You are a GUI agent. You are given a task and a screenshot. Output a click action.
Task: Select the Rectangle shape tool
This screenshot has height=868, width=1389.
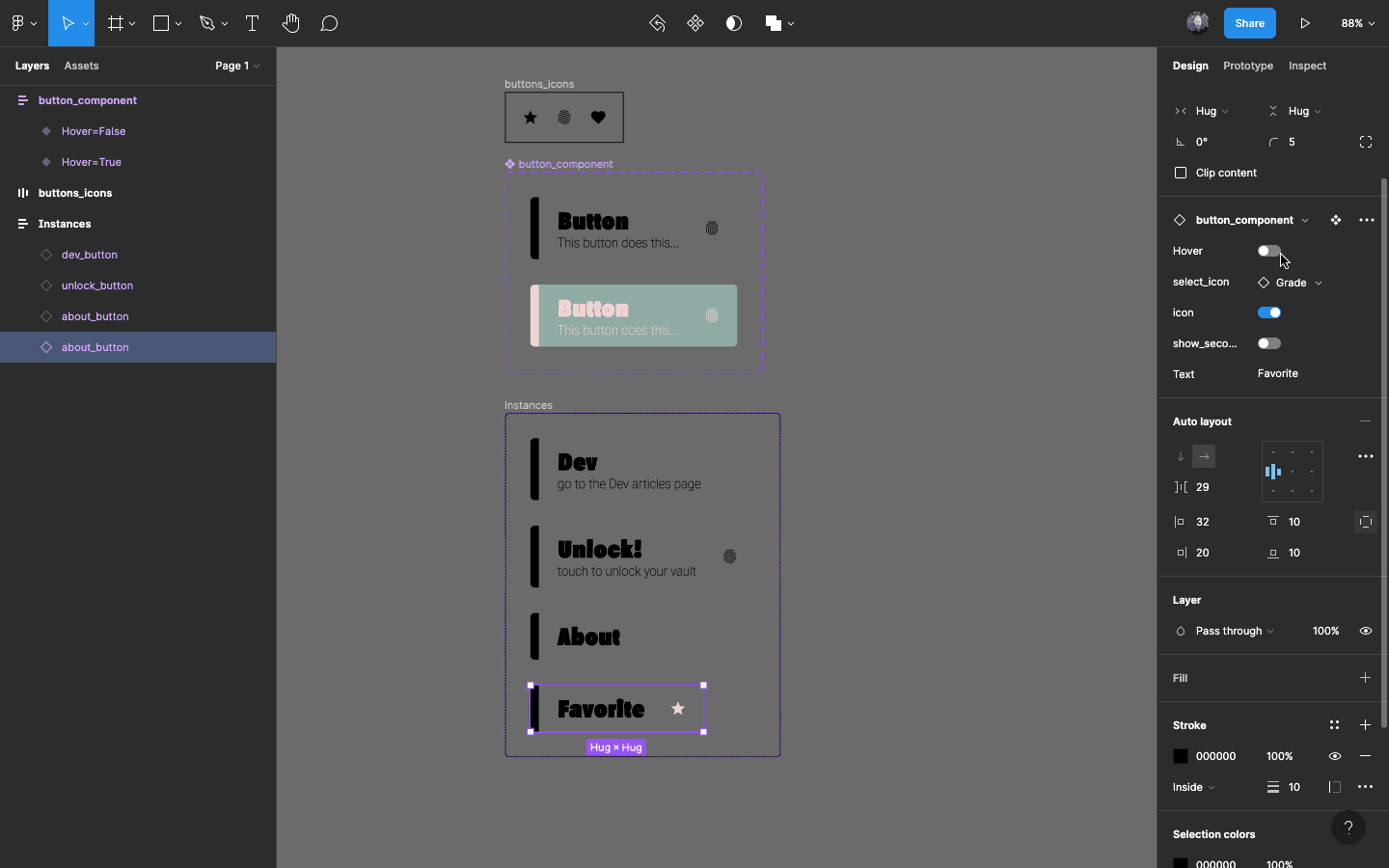tap(161, 23)
